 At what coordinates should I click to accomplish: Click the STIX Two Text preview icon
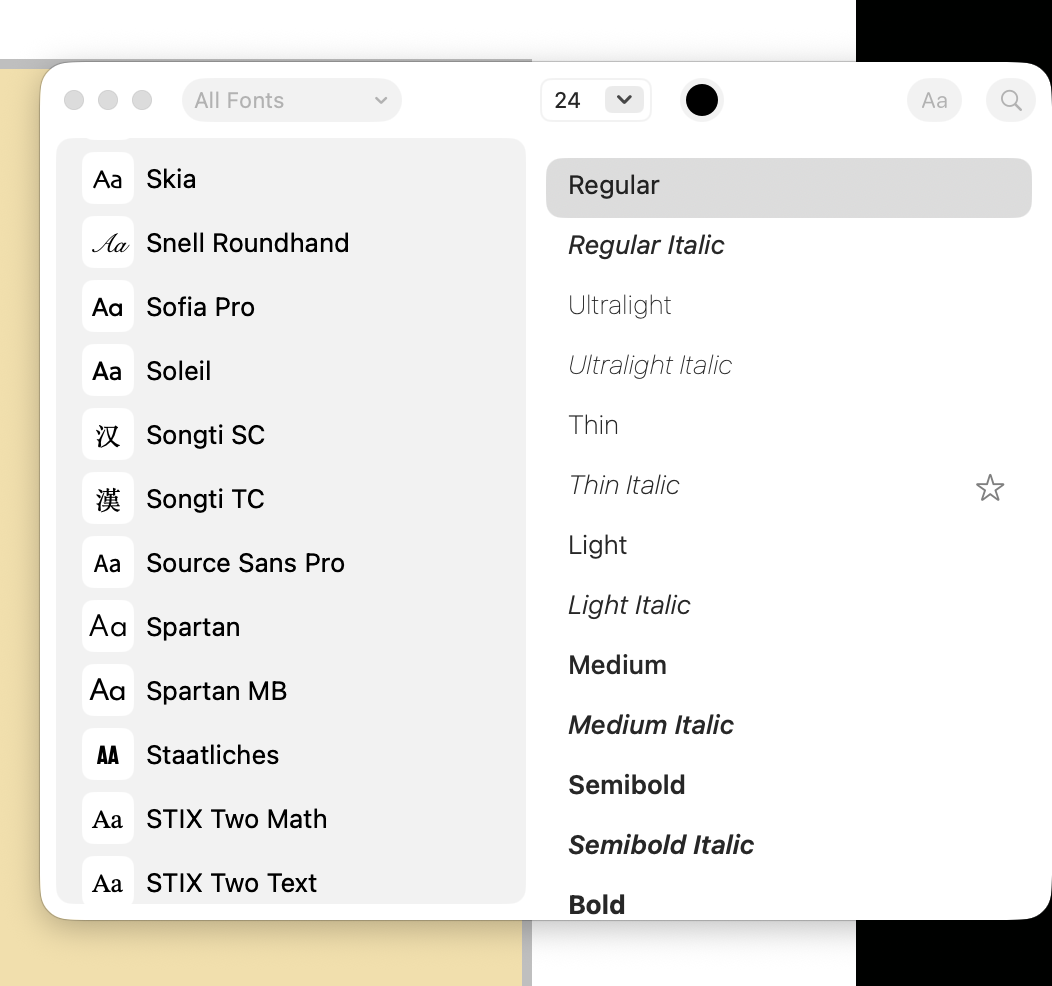[x=108, y=881]
